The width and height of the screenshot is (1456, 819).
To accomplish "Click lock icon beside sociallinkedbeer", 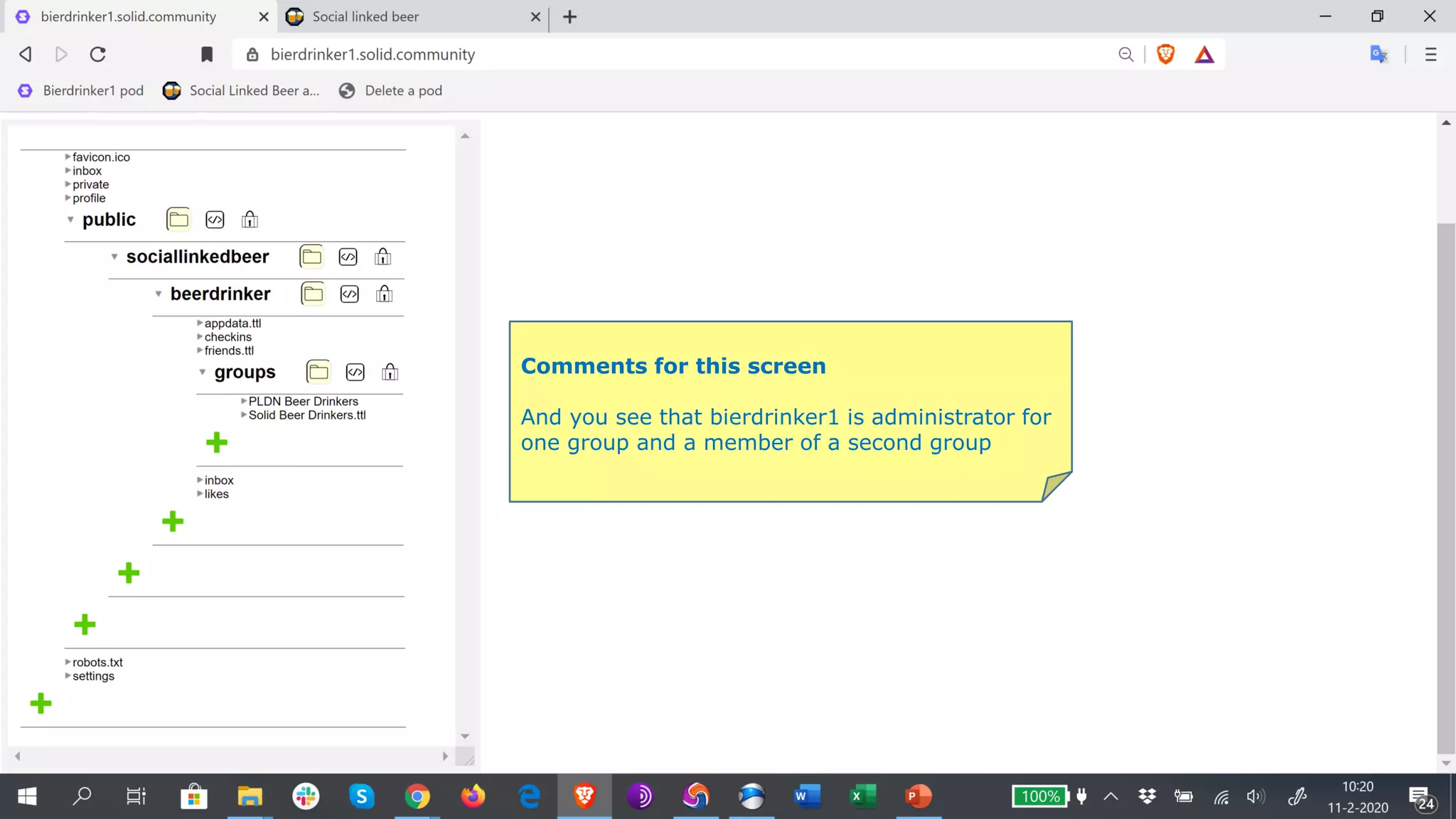I will click(x=382, y=257).
